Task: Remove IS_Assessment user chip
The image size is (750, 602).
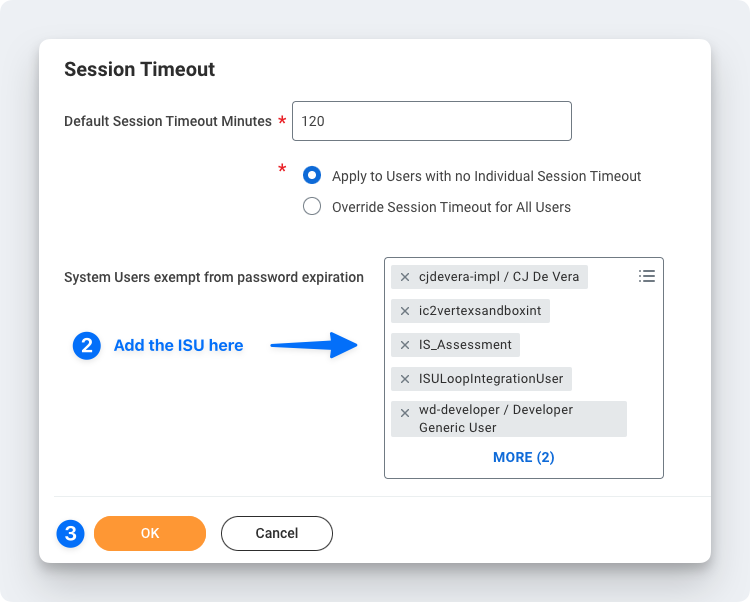Action: [x=405, y=345]
